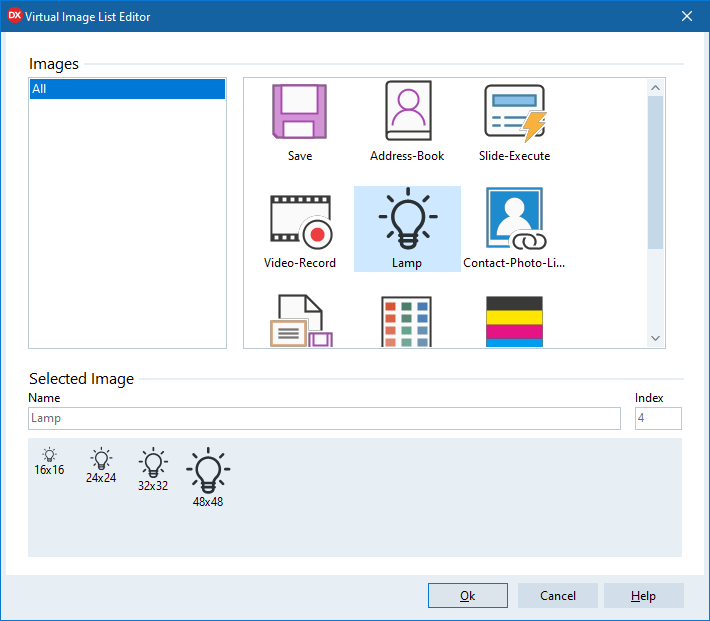Click the 16x16 size label
The image size is (710, 621).
(49, 470)
